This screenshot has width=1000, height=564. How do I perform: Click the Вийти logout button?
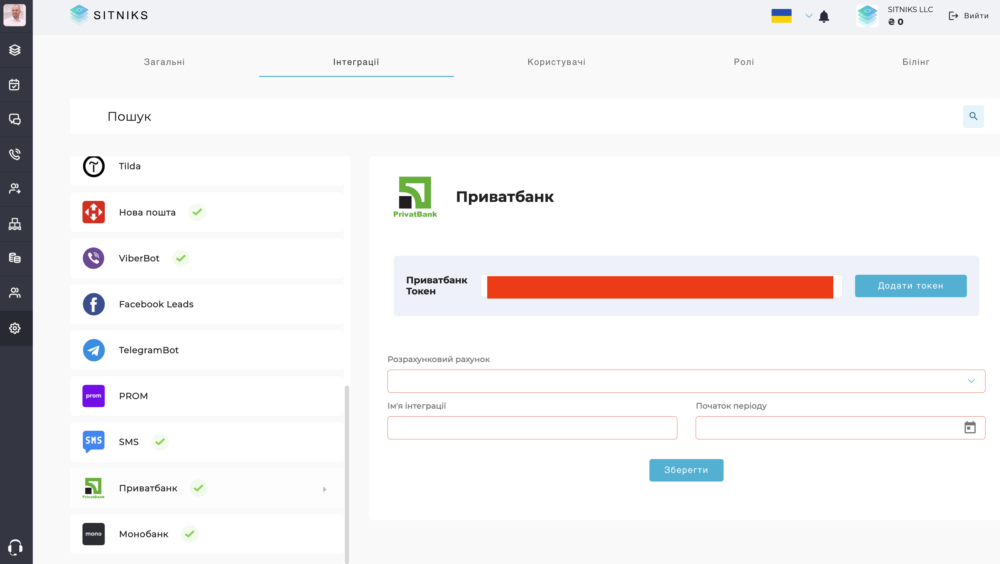(x=969, y=15)
